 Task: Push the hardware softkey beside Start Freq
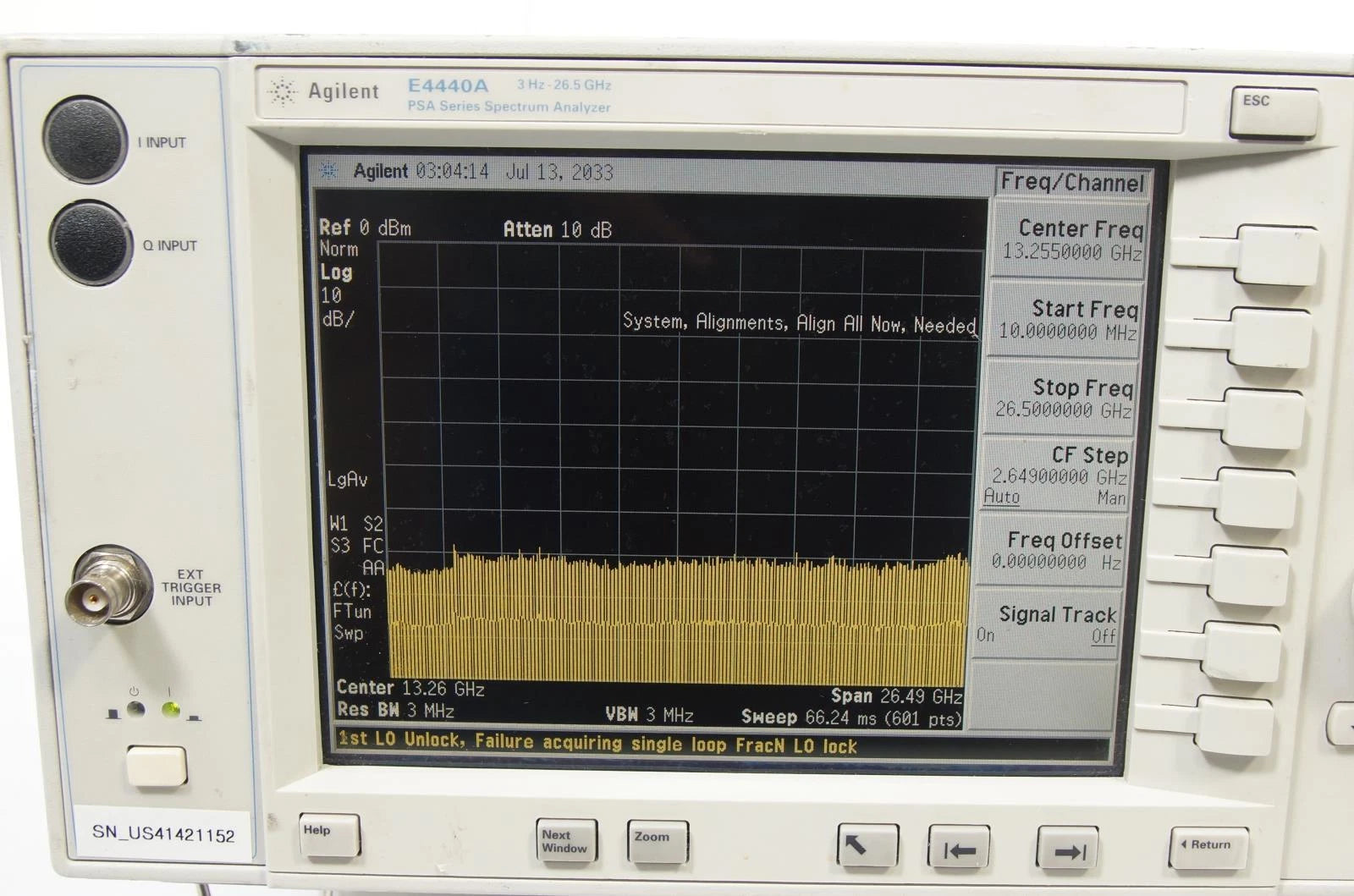pyautogui.click(x=1269, y=337)
